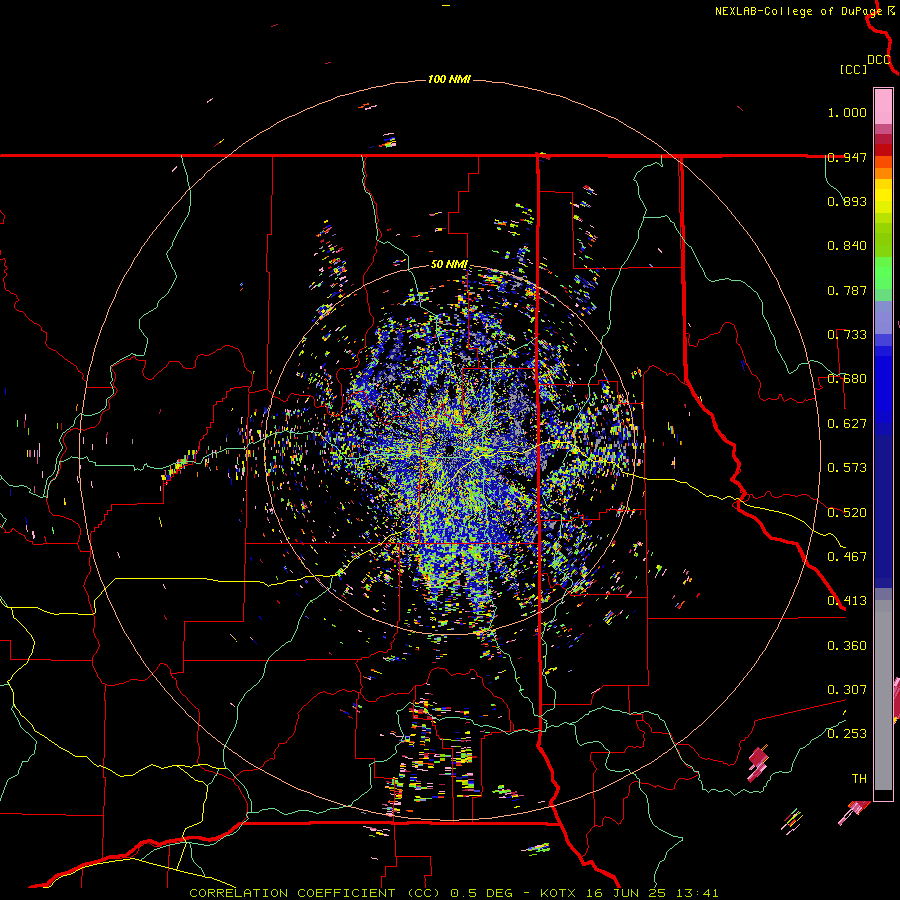Pick the yellow swatch beside 0.893
This screenshot has width=900, height=900.
click(883, 201)
